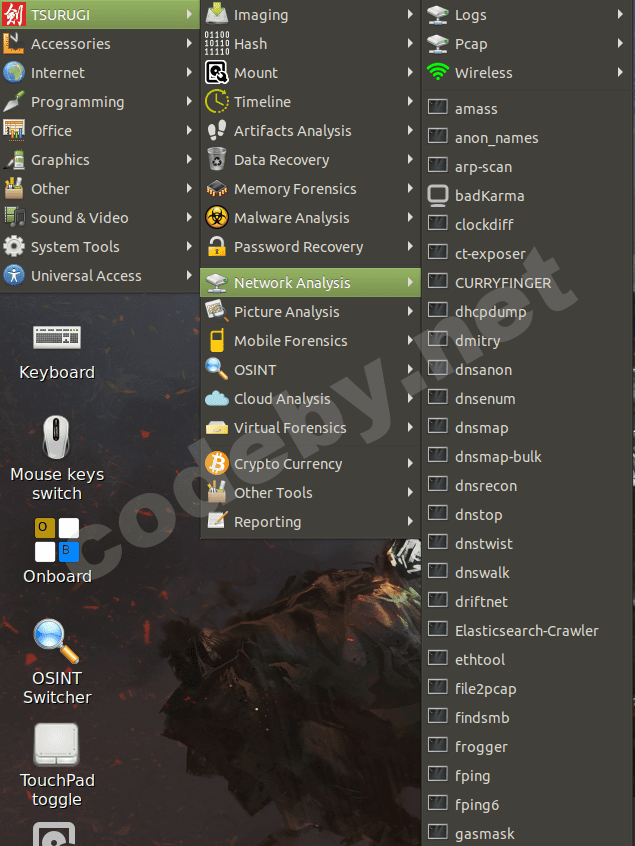Open the Pcap submenu entry
Viewport: 635px width, 846px height.
tap(527, 44)
